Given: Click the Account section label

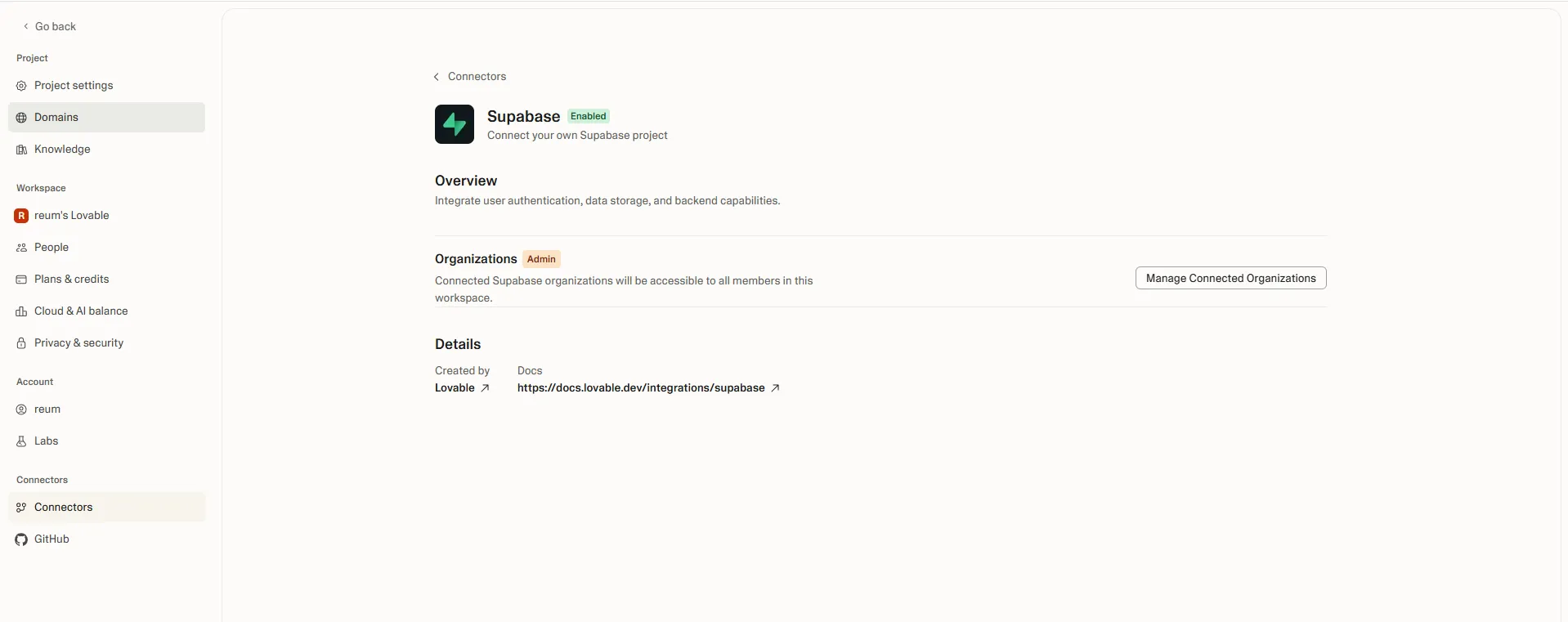Looking at the screenshot, I should pyautogui.click(x=34, y=382).
